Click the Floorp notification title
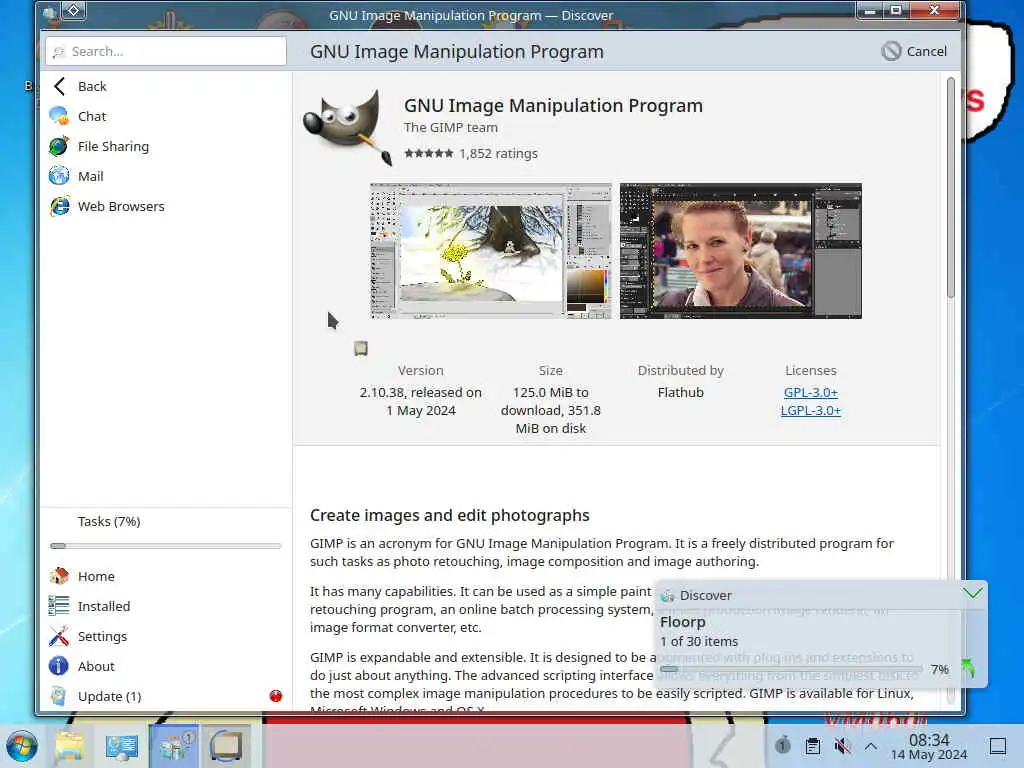 click(x=682, y=622)
